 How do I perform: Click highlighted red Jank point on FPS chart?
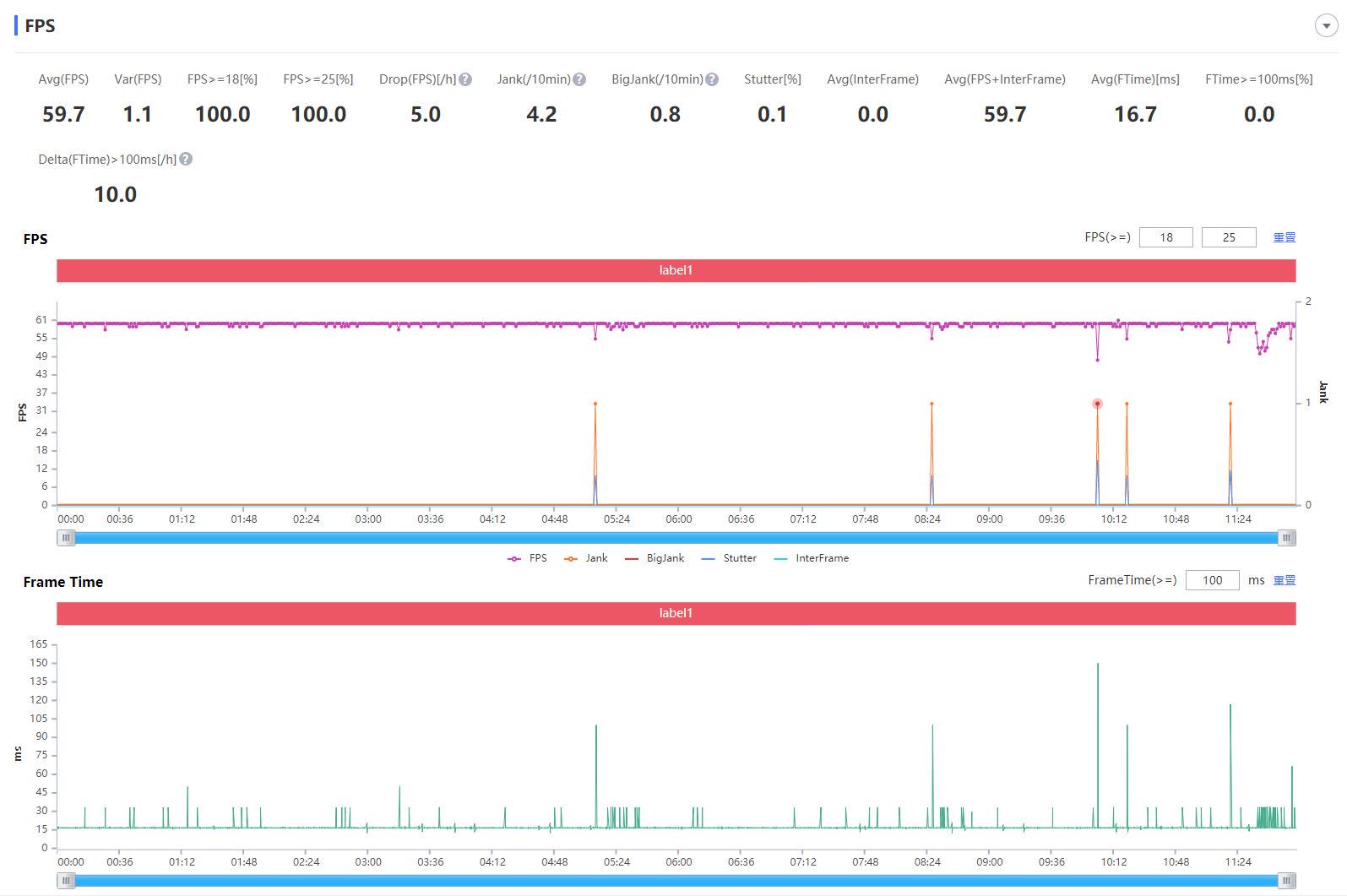(1097, 404)
